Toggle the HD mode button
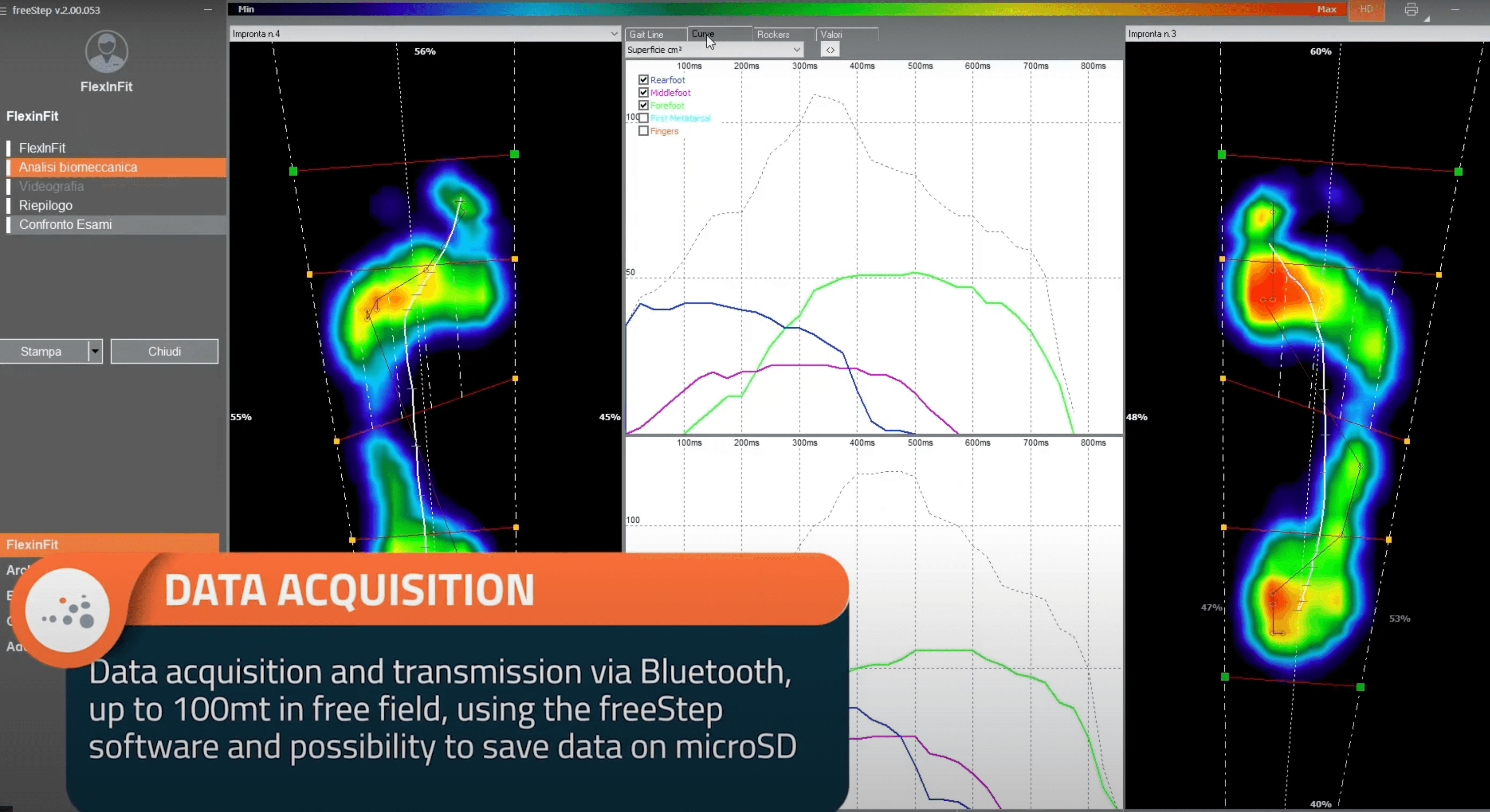This screenshot has width=1490, height=812. [x=1366, y=9]
